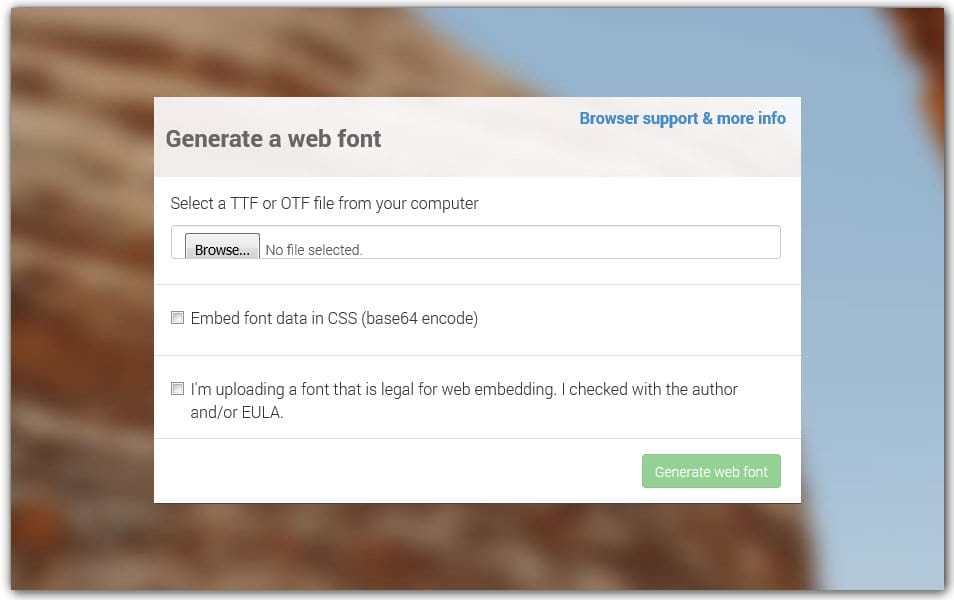Enable the Embed font data in CSS checkbox
The height and width of the screenshot is (600, 954).
coord(177,317)
